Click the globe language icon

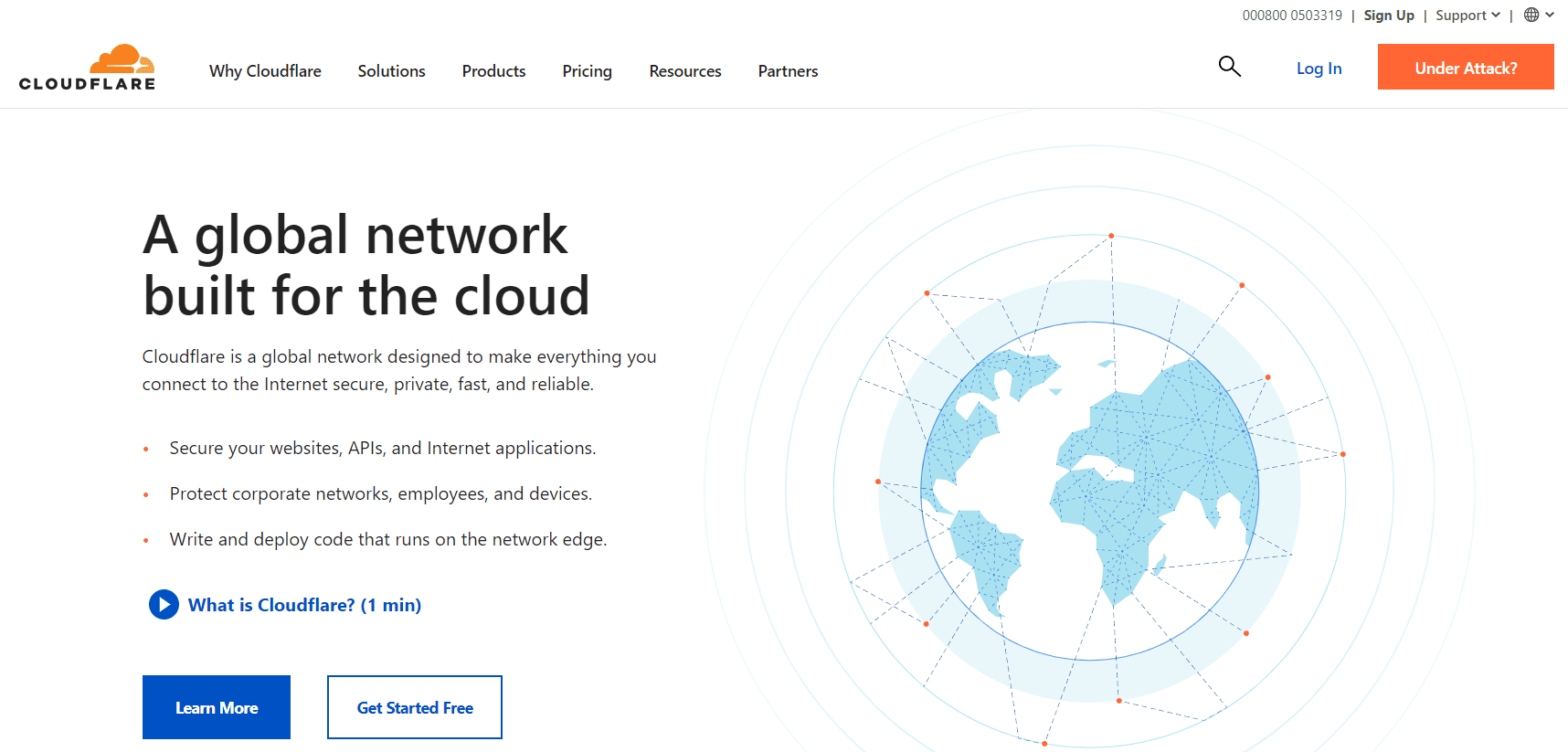(1531, 15)
